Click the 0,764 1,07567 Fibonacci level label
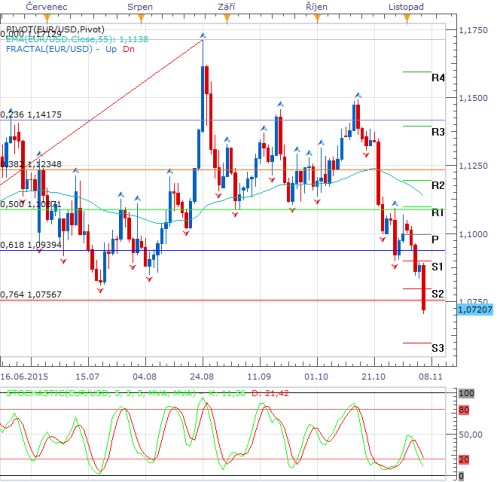Viewport: 500px width, 482px height. 31,295
